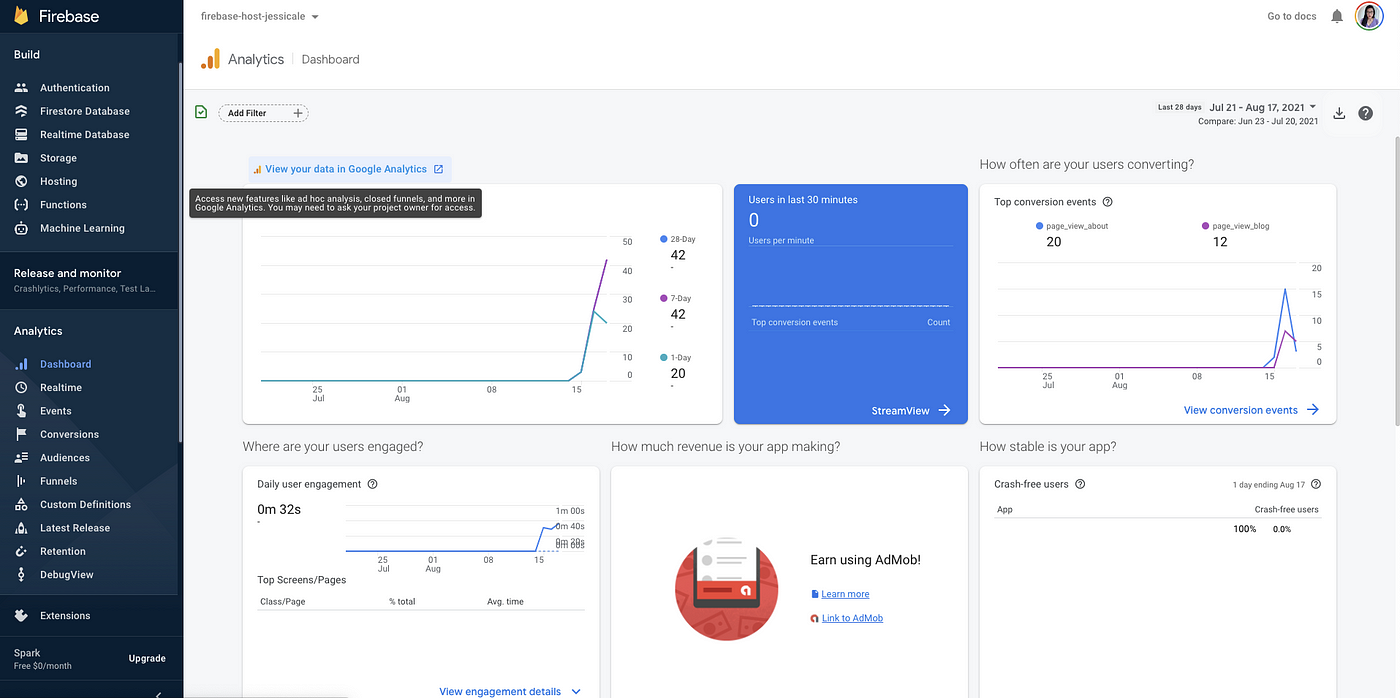
Task: Toggle the 28-Day series legend
Action: (x=678, y=239)
